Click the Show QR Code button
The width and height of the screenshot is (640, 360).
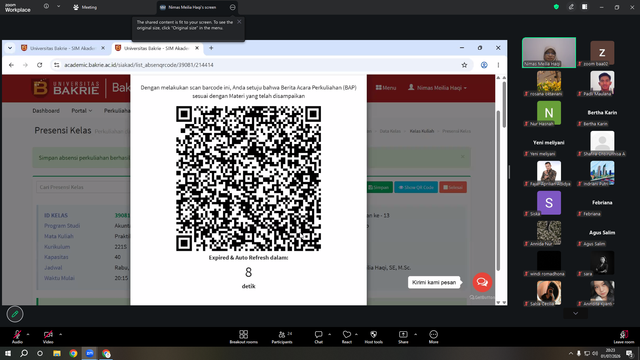[x=416, y=187]
